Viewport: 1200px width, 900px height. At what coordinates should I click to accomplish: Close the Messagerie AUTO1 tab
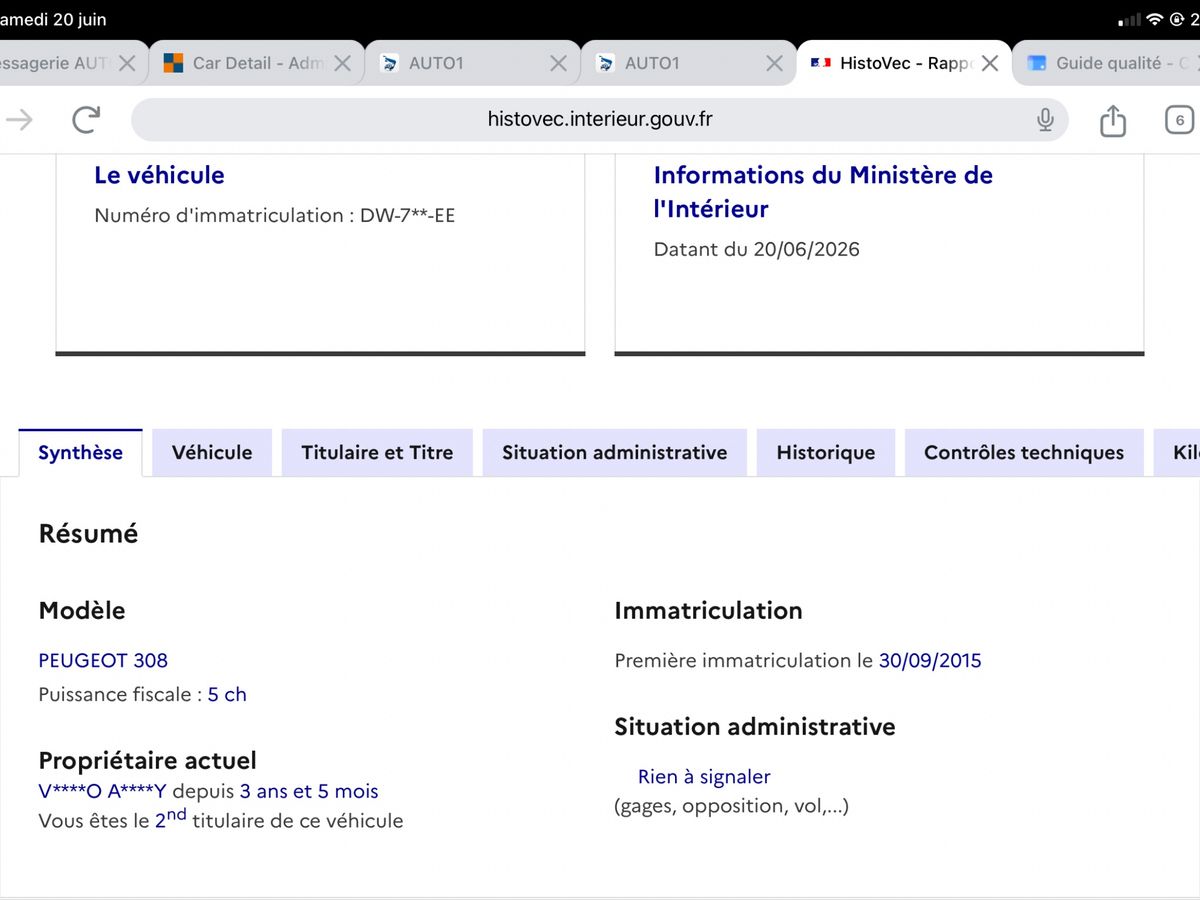click(x=127, y=63)
